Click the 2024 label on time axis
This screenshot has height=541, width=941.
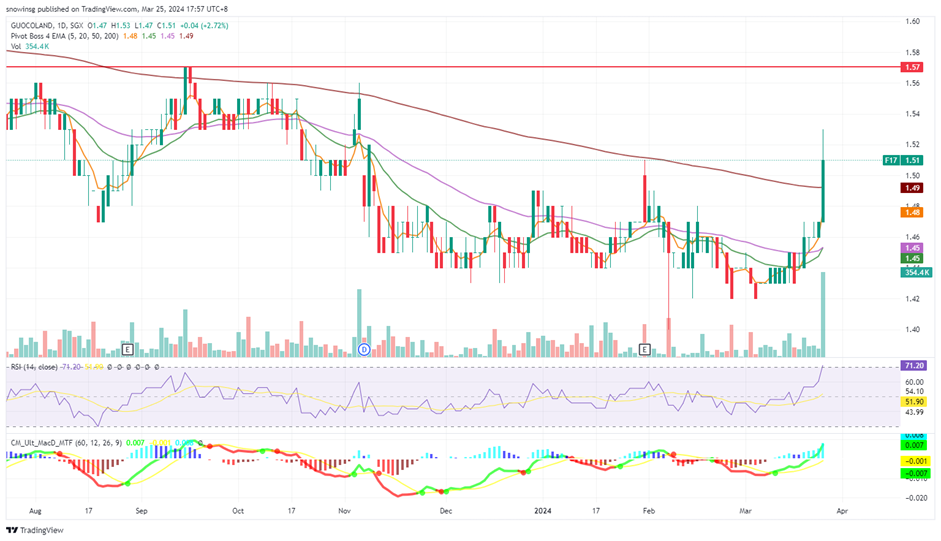[543, 512]
